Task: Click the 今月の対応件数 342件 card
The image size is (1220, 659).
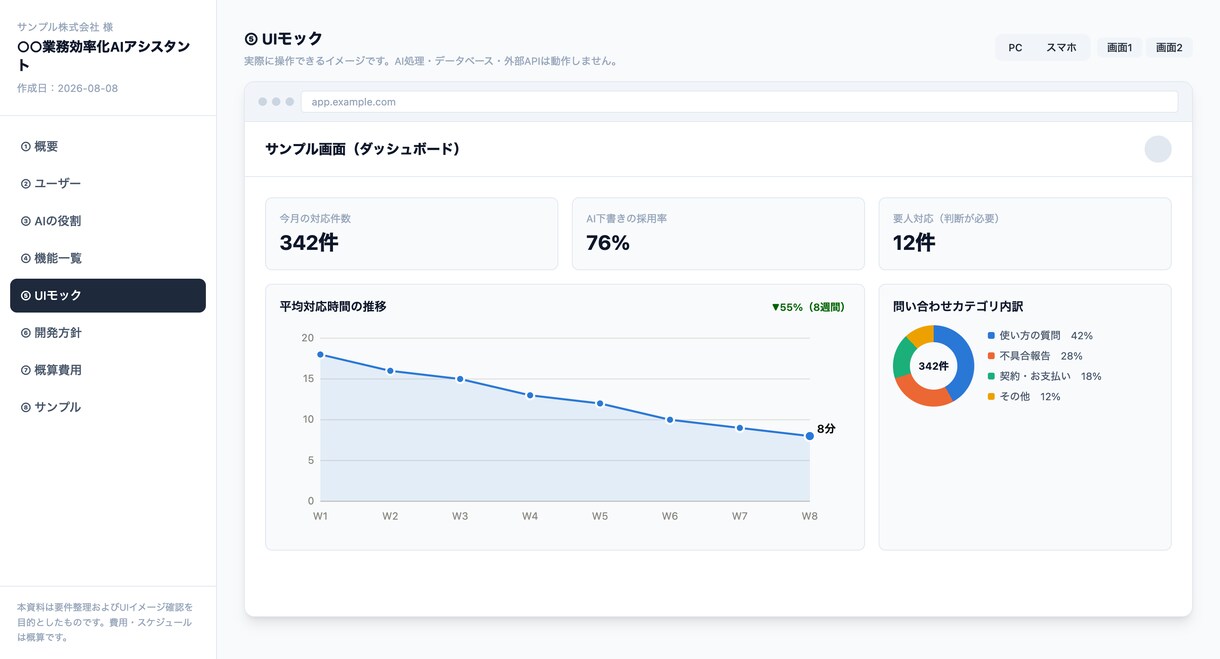Action: tap(411, 233)
